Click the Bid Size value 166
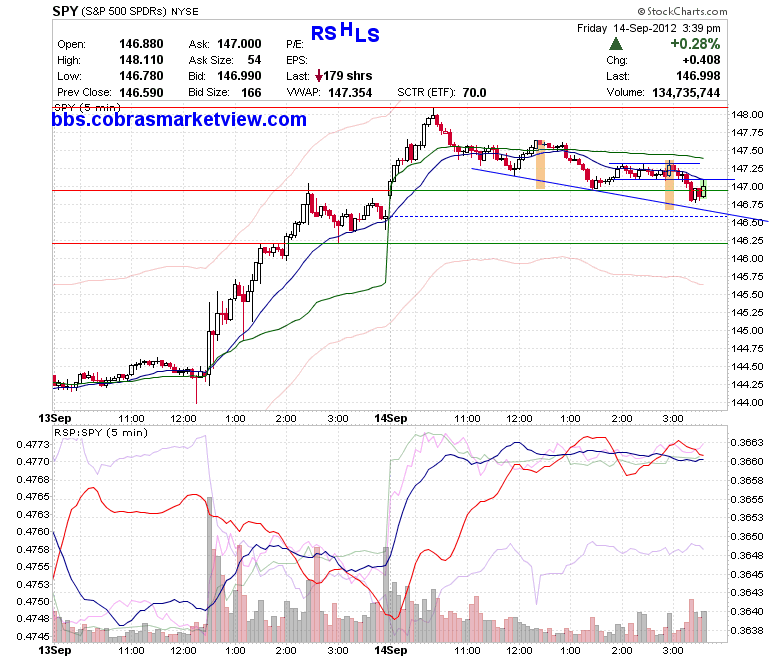 (251, 93)
